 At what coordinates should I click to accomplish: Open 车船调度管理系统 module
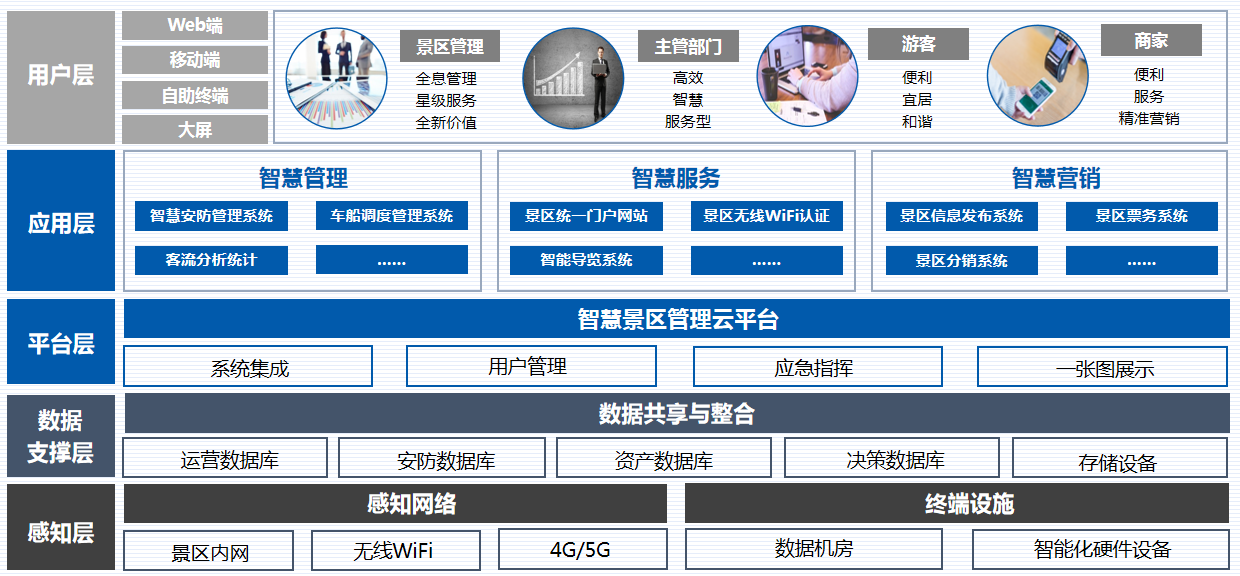392,216
